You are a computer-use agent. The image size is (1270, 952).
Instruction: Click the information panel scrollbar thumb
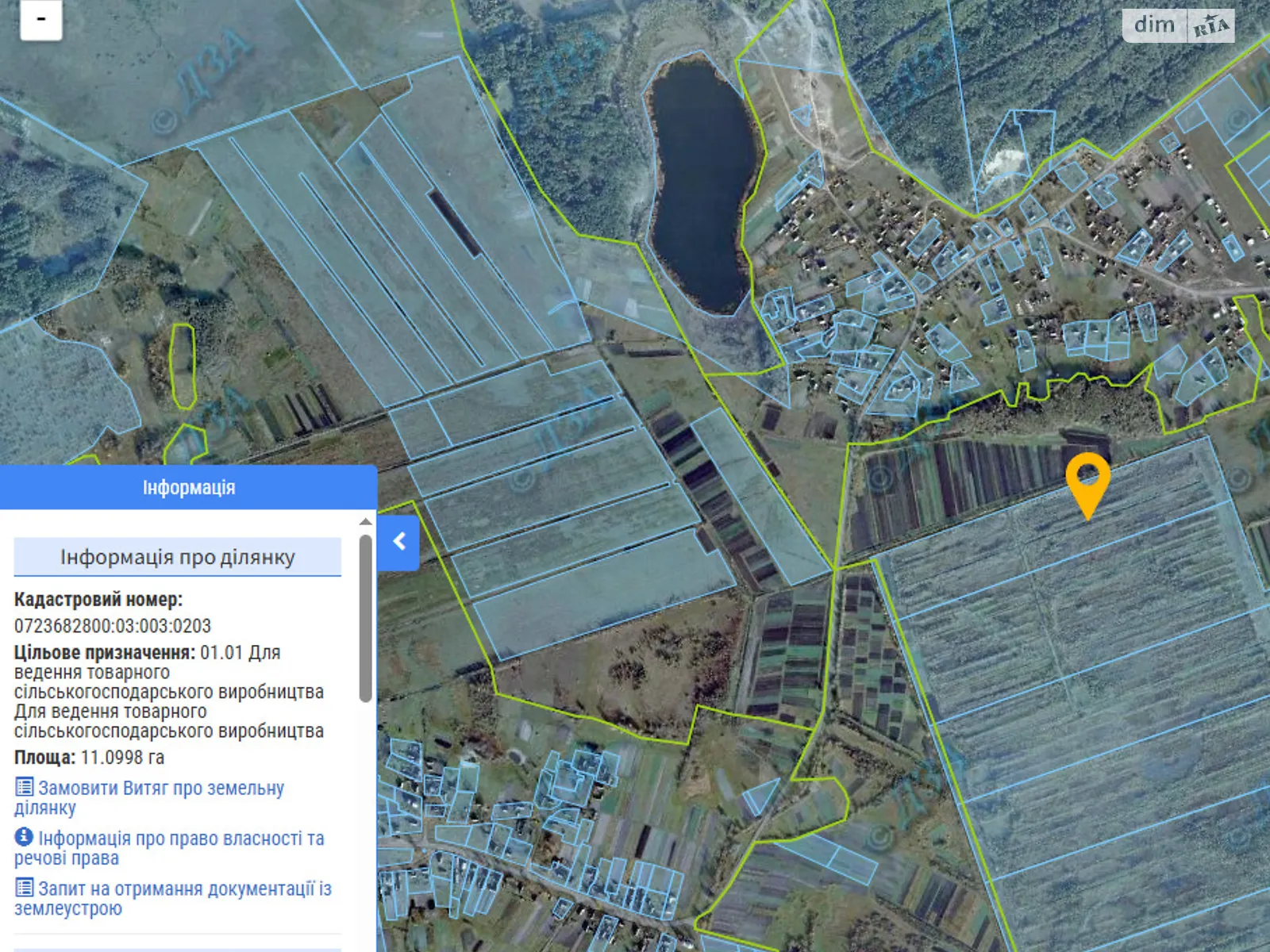(x=365, y=619)
